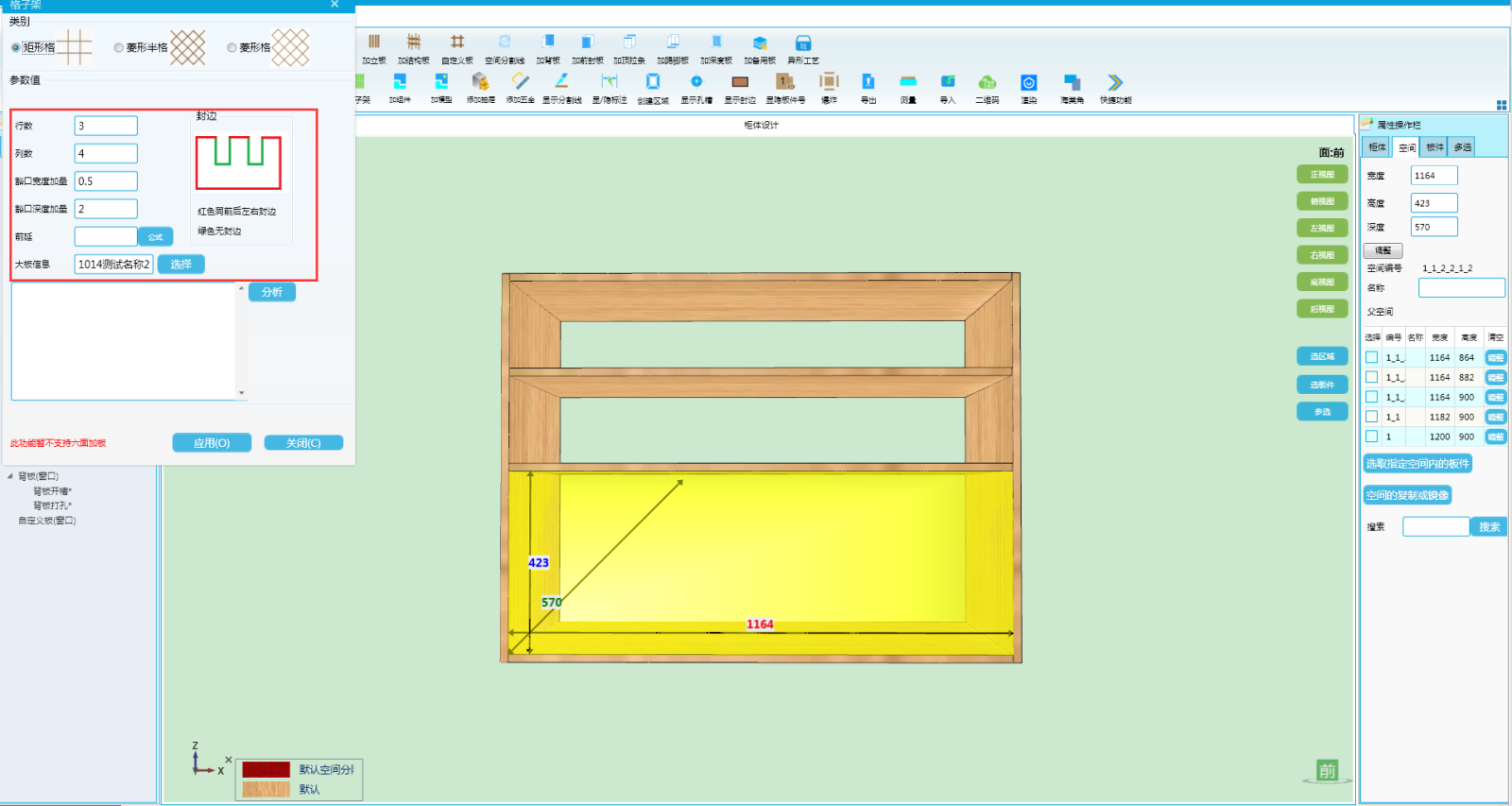Click the 加立板 (add vertical board) icon
1512x806 pixels.
[x=374, y=43]
